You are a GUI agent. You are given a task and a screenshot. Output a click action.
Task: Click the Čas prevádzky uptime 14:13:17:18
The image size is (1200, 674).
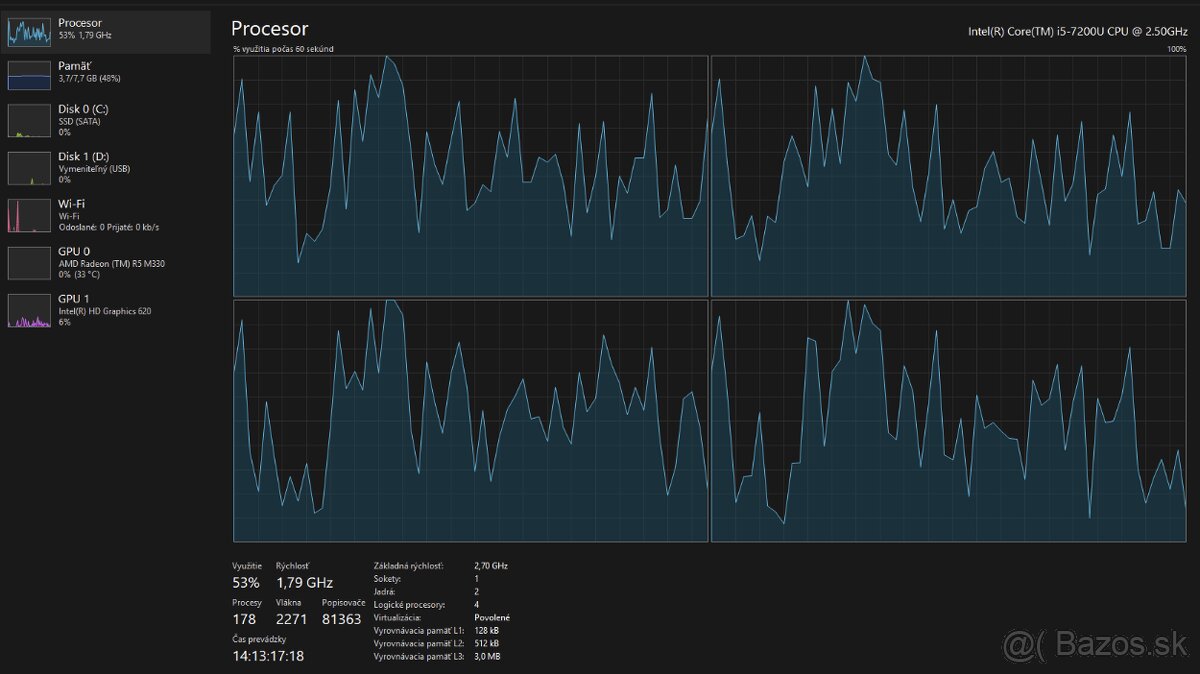click(268, 656)
